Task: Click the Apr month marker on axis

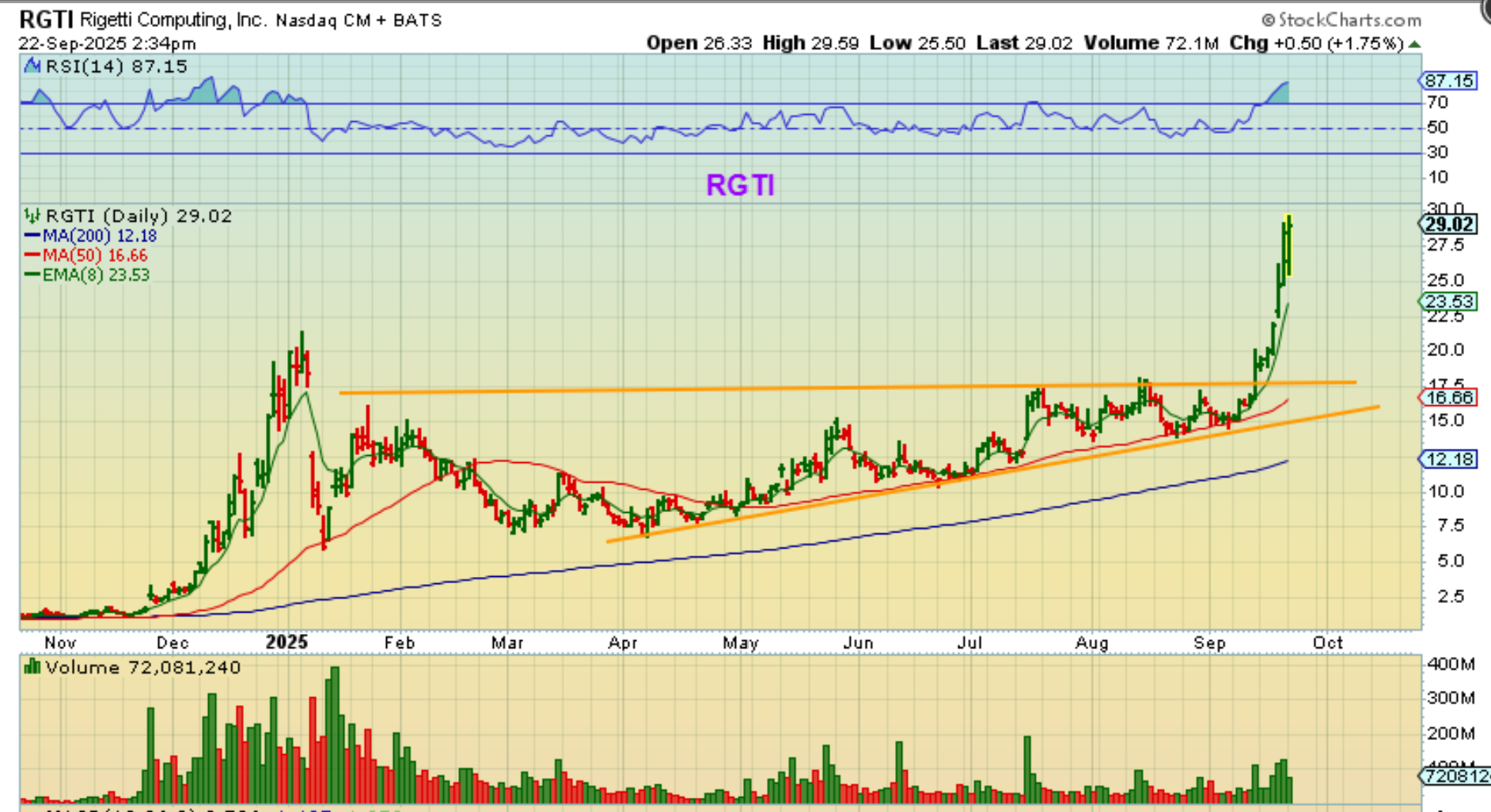Action: click(x=623, y=643)
